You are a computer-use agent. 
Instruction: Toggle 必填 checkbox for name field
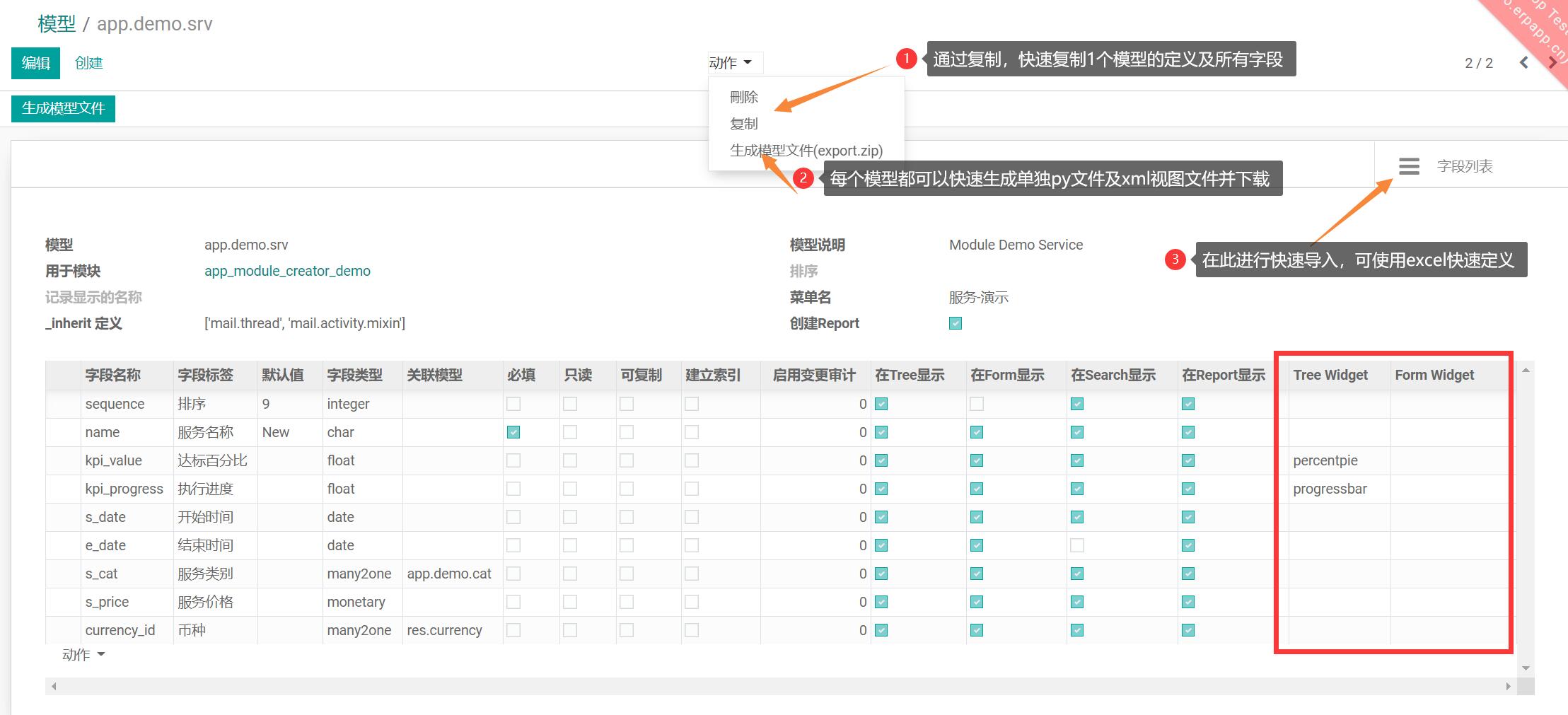[x=513, y=432]
